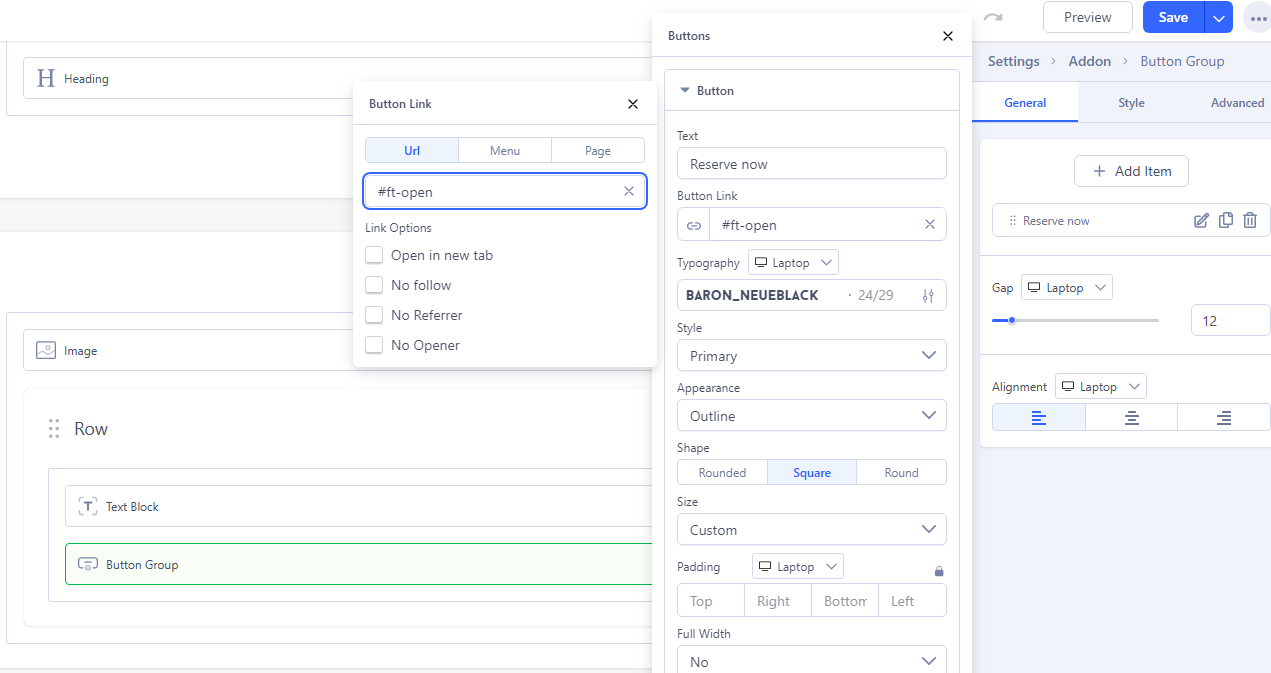Clear the Button Link field in Buttons panel
This screenshot has width=1271, height=673.
click(x=929, y=225)
